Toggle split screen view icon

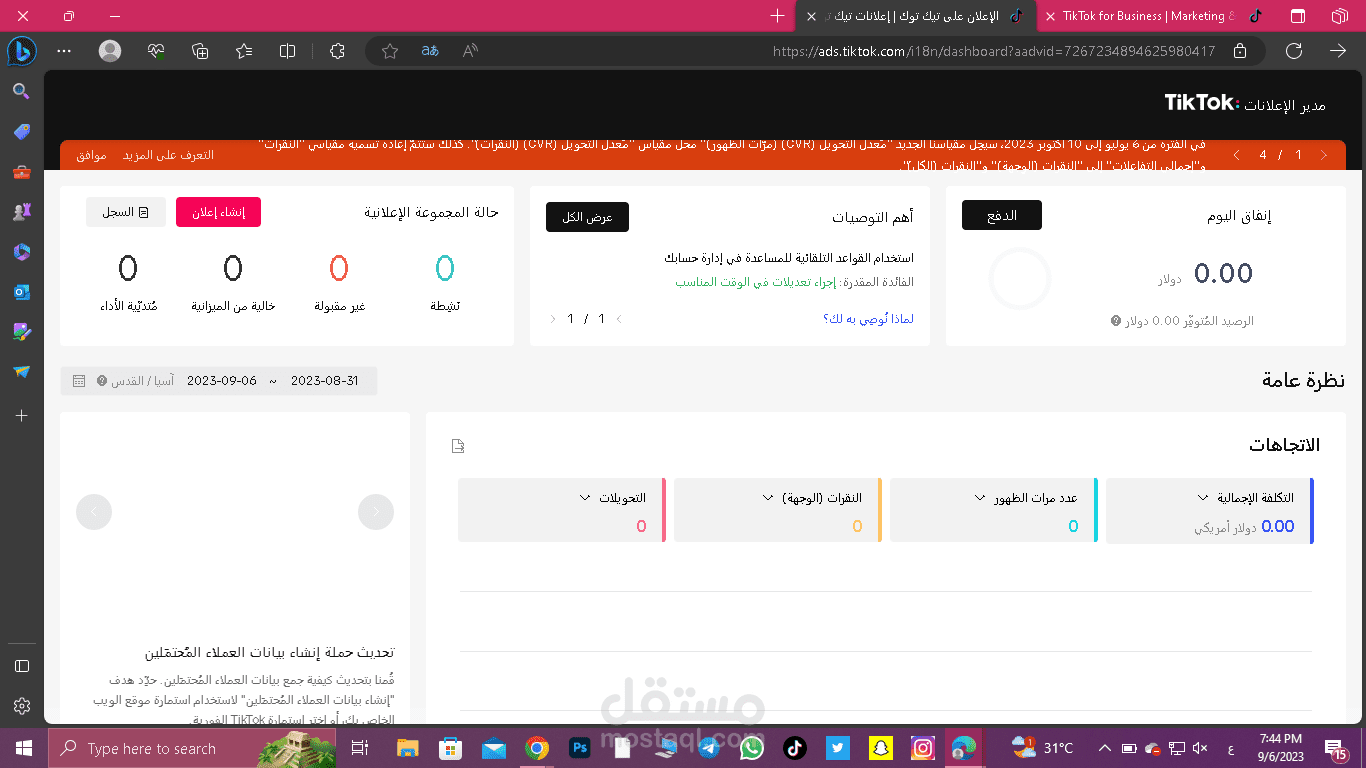pos(288,51)
